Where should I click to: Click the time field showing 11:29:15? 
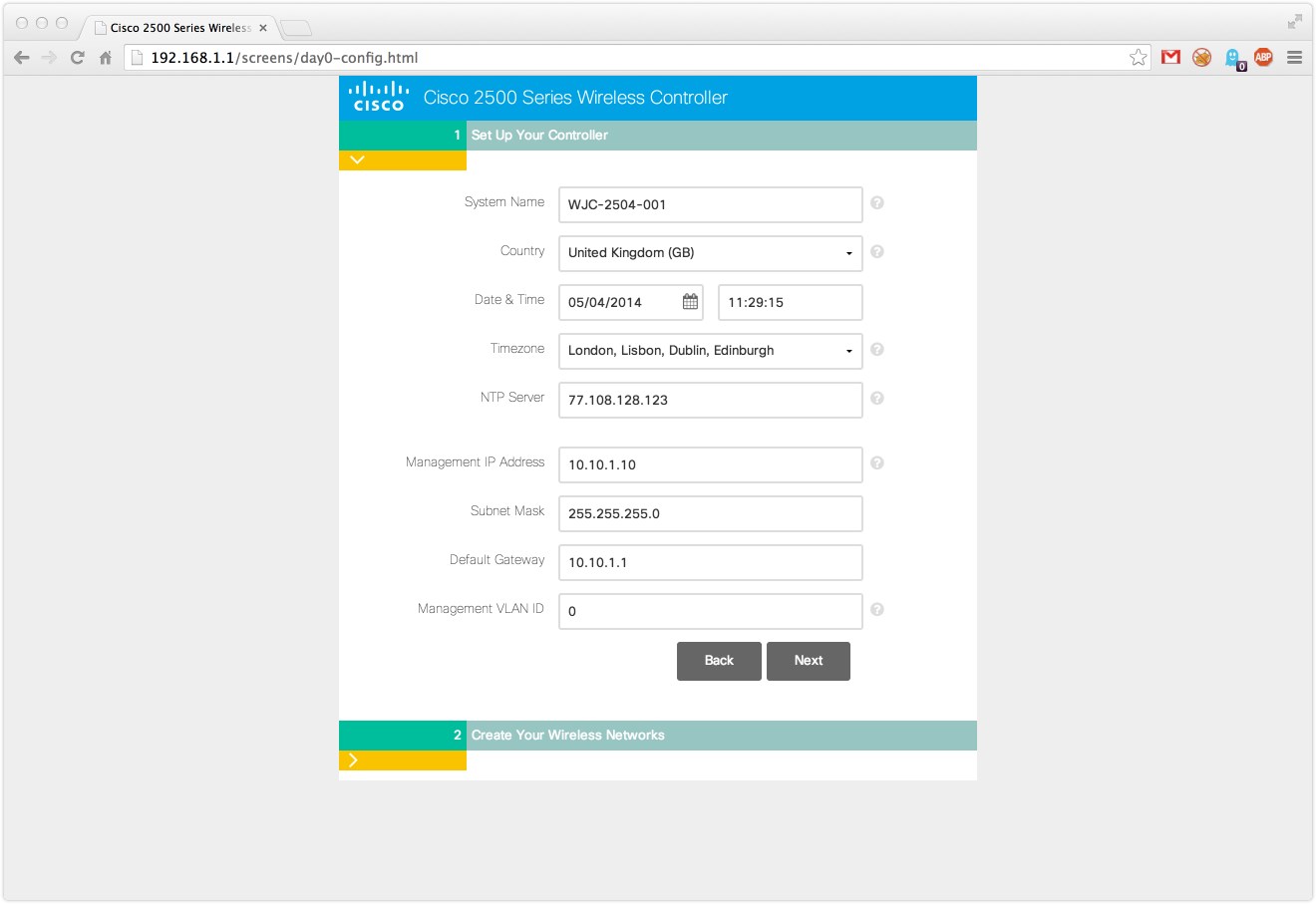point(791,302)
